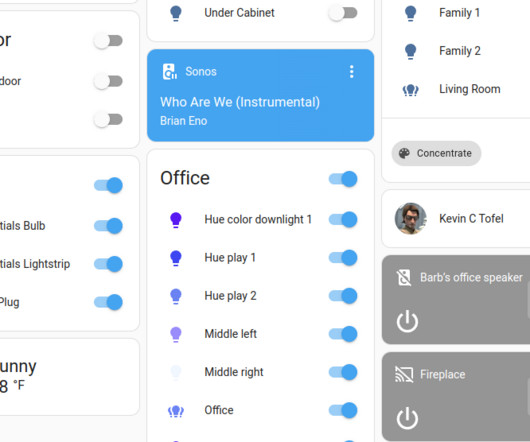Click the Middle right bulb icon
The height and width of the screenshot is (442, 530).
(x=176, y=372)
